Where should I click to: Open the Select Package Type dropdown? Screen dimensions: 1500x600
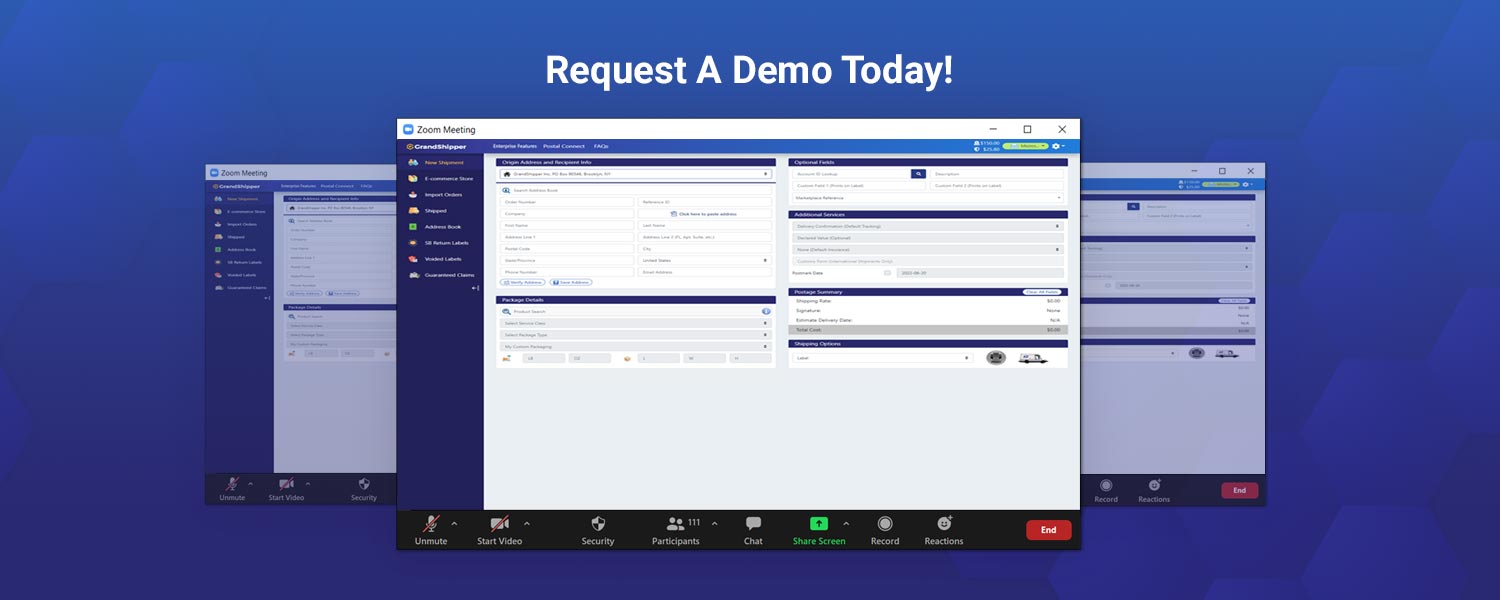635,335
